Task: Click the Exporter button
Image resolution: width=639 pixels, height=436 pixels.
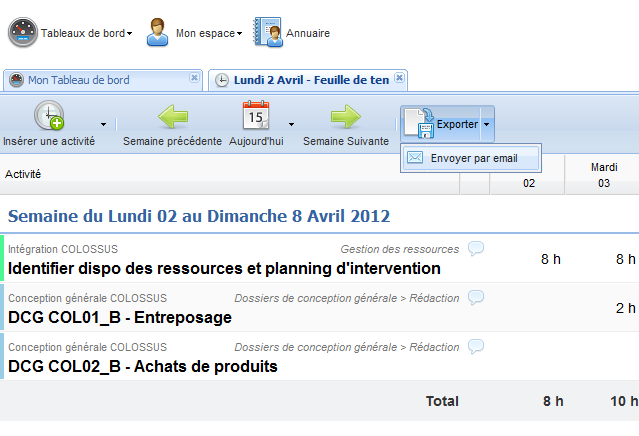Action: (x=441, y=124)
